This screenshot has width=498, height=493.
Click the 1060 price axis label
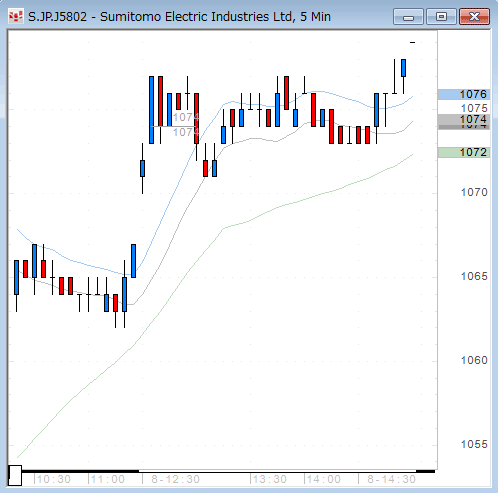coord(474,360)
